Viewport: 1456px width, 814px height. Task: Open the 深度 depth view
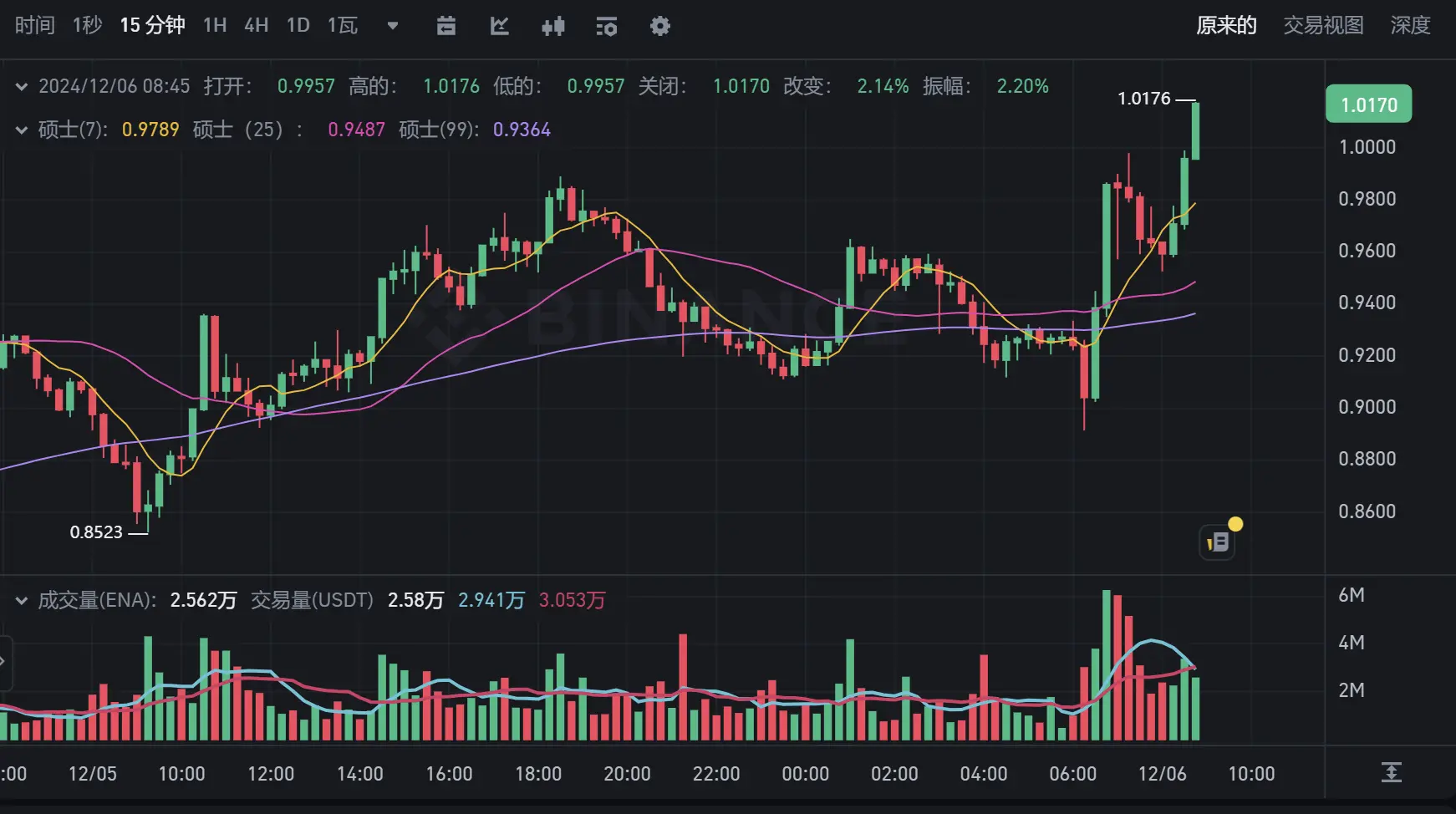[1410, 26]
